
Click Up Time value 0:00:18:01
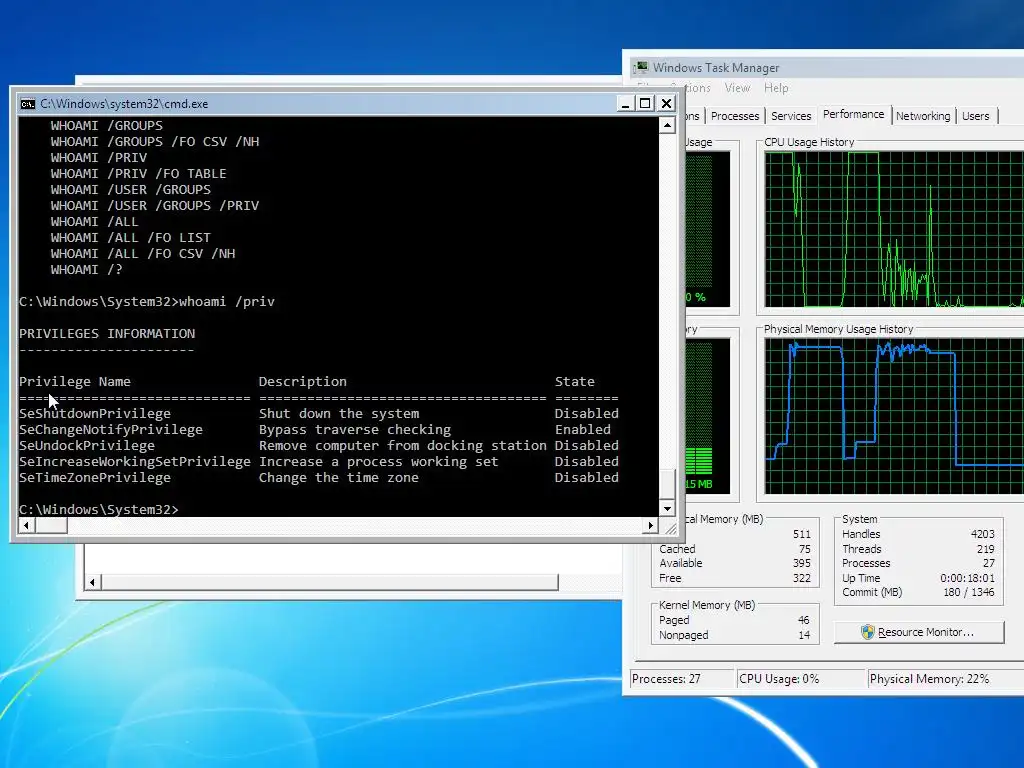(967, 578)
